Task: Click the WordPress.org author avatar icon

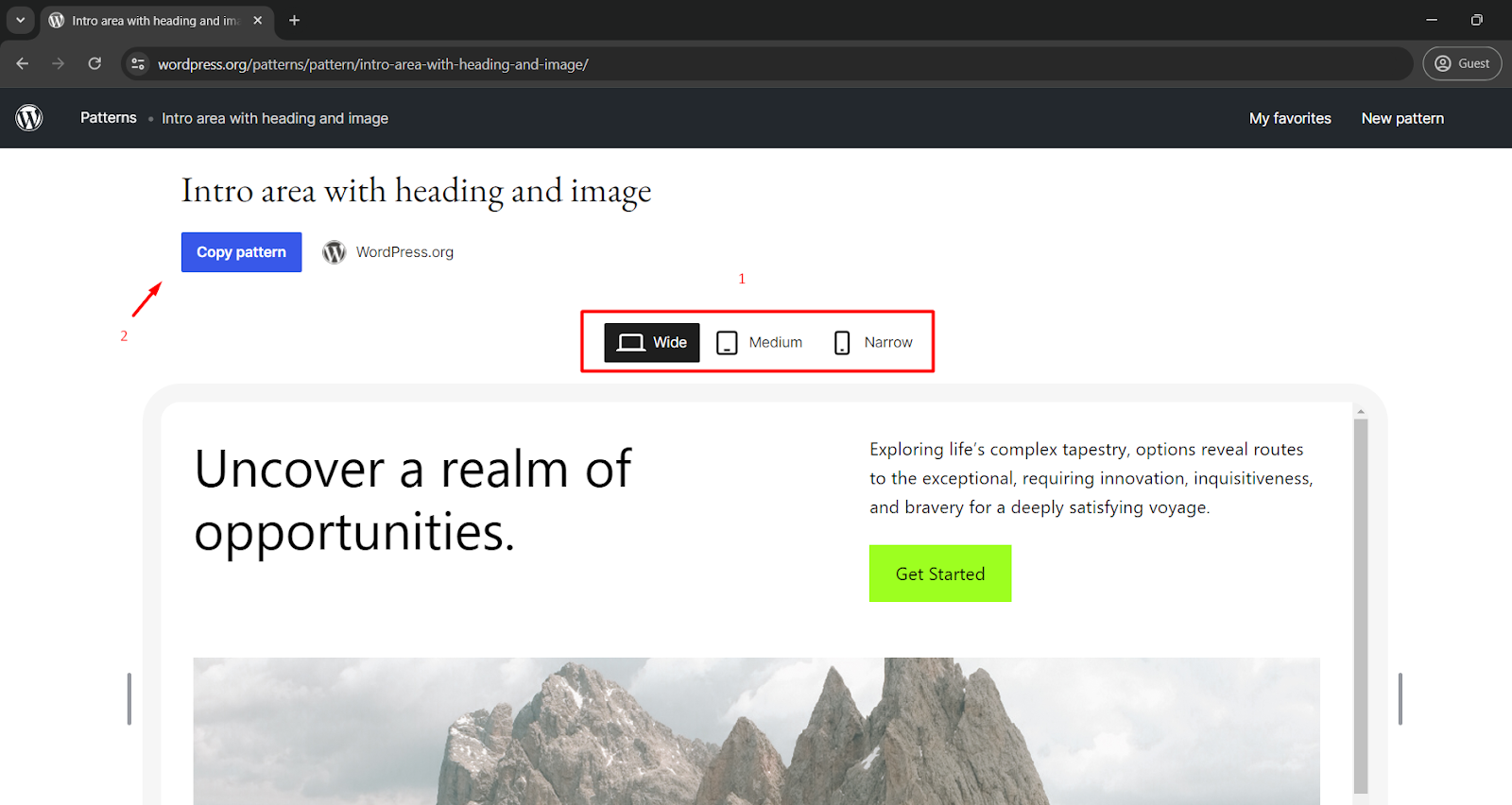Action: point(334,252)
